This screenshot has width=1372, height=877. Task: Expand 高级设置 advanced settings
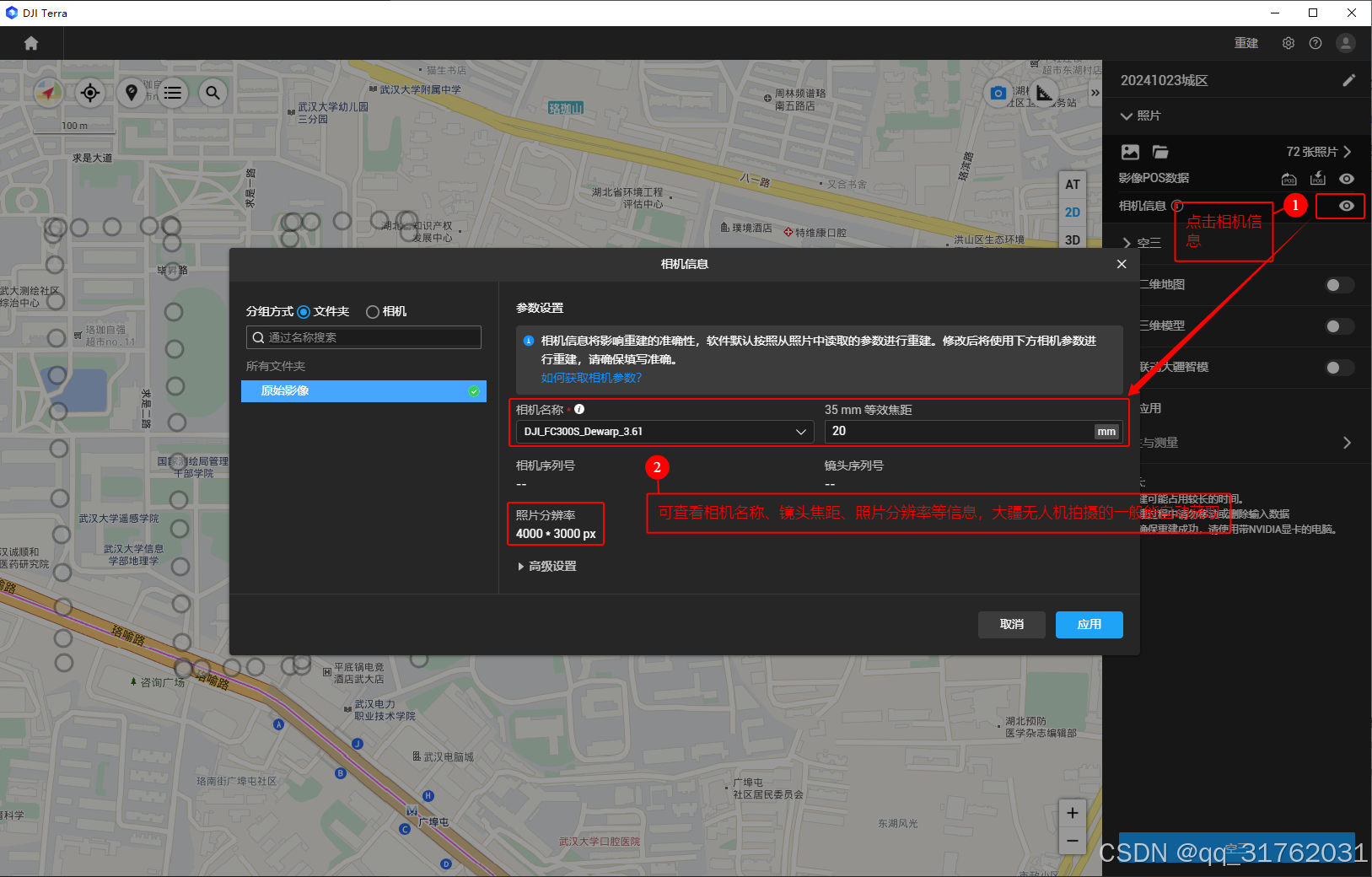(x=547, y=566)
